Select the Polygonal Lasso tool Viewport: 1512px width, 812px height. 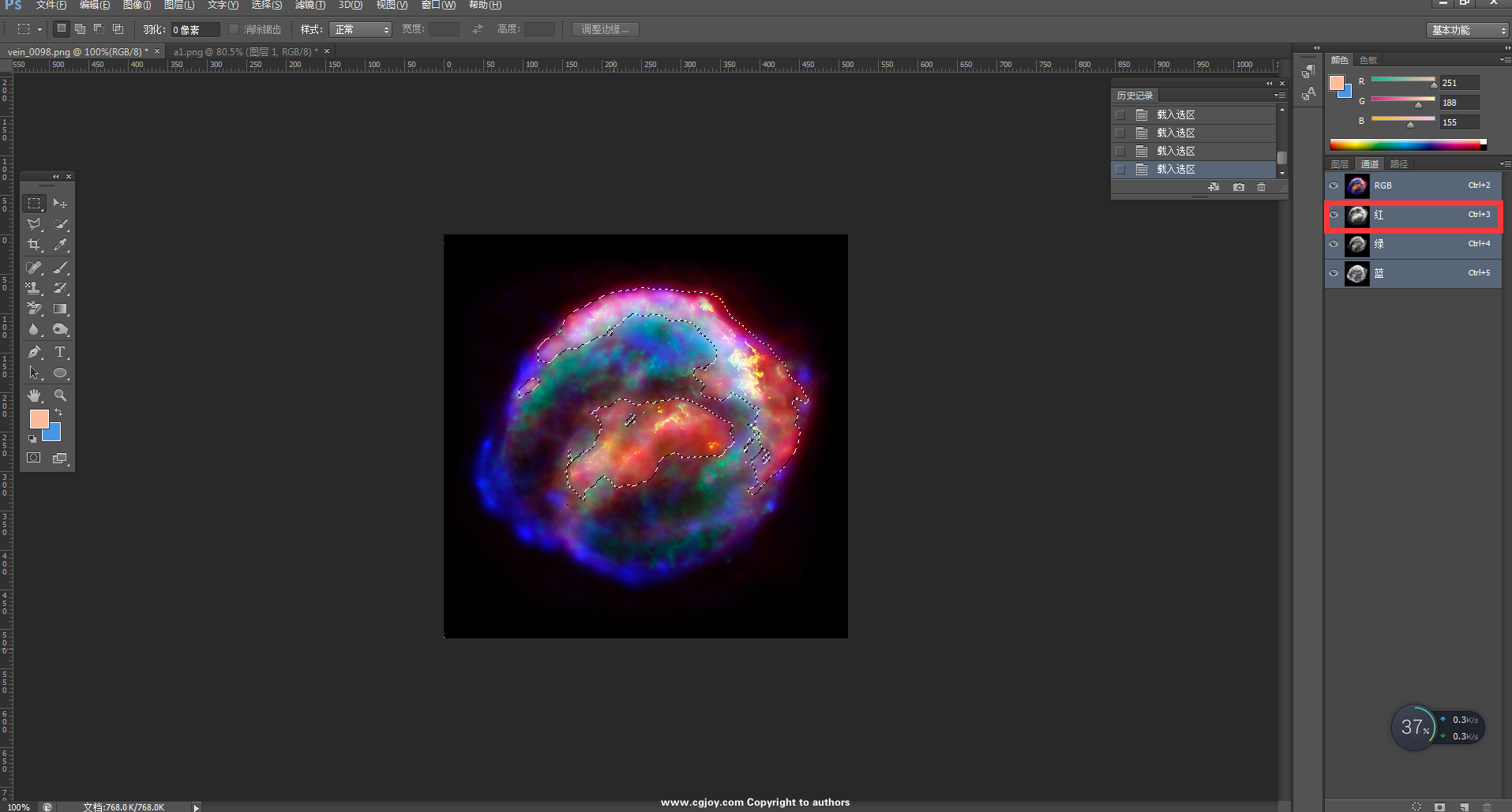(x=34, y=225)
